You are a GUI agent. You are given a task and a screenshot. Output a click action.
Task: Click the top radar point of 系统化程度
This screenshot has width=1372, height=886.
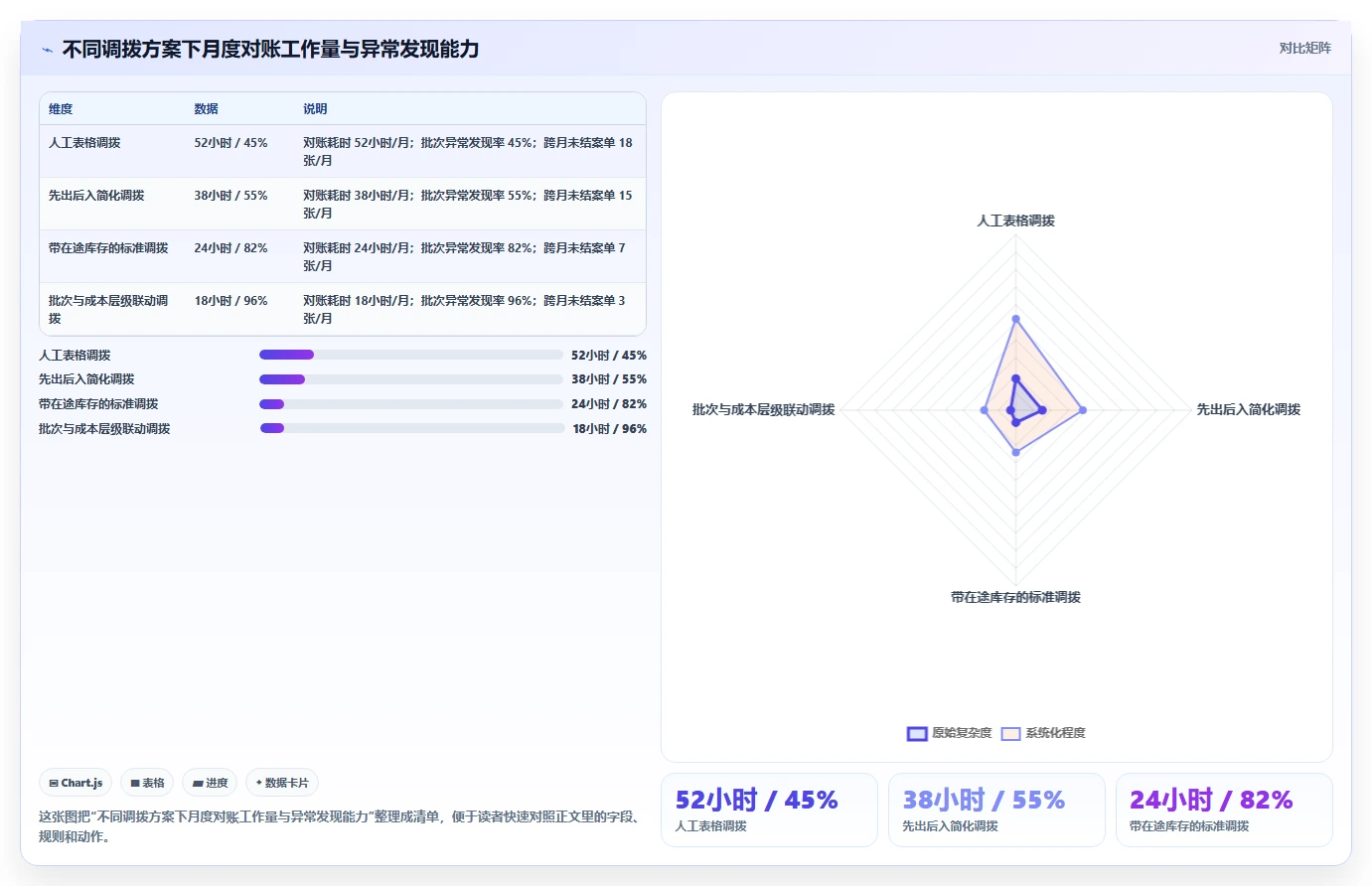[1015, 319]
